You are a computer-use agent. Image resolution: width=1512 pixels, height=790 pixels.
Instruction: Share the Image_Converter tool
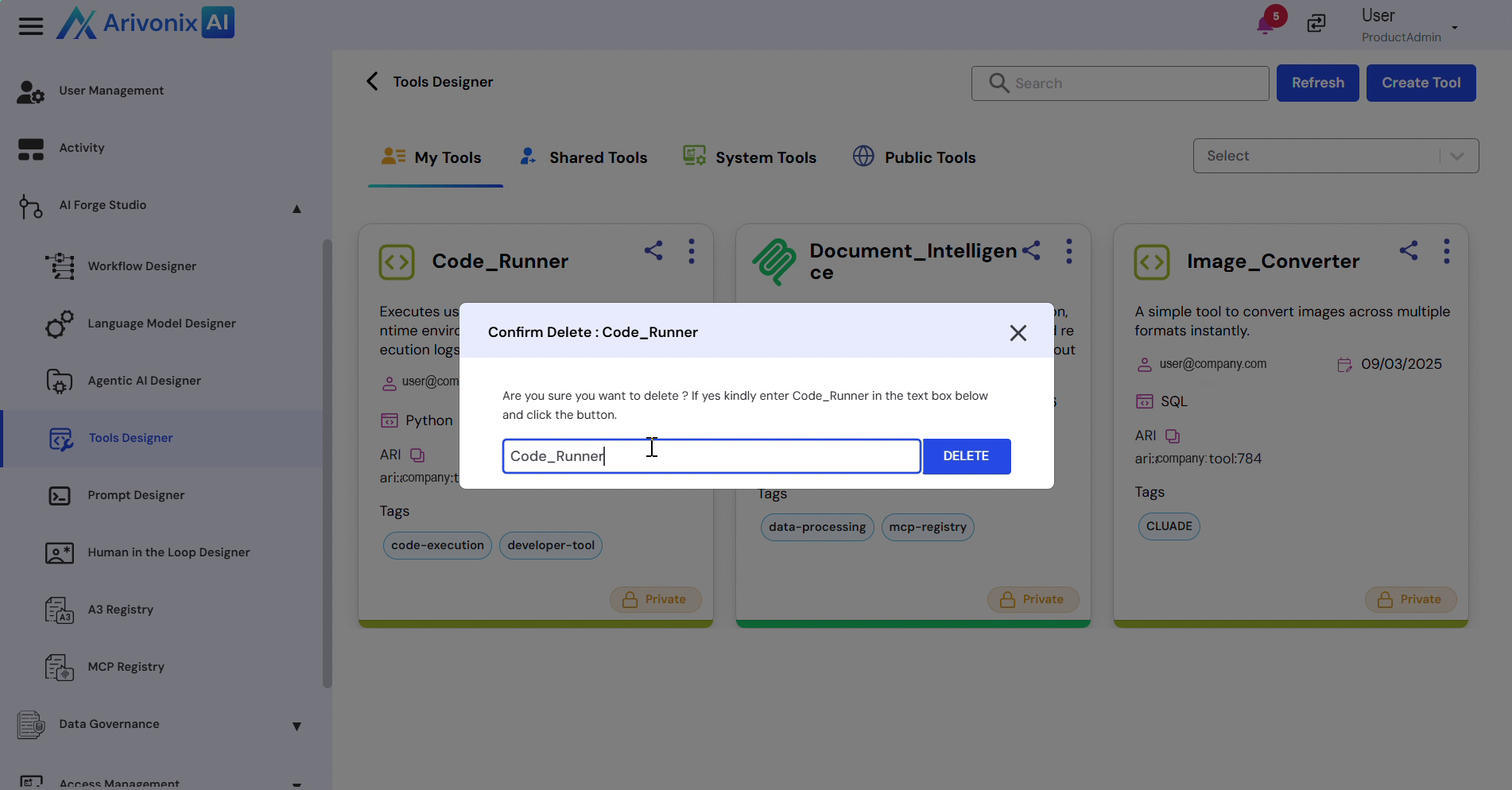coord(1409,251)
